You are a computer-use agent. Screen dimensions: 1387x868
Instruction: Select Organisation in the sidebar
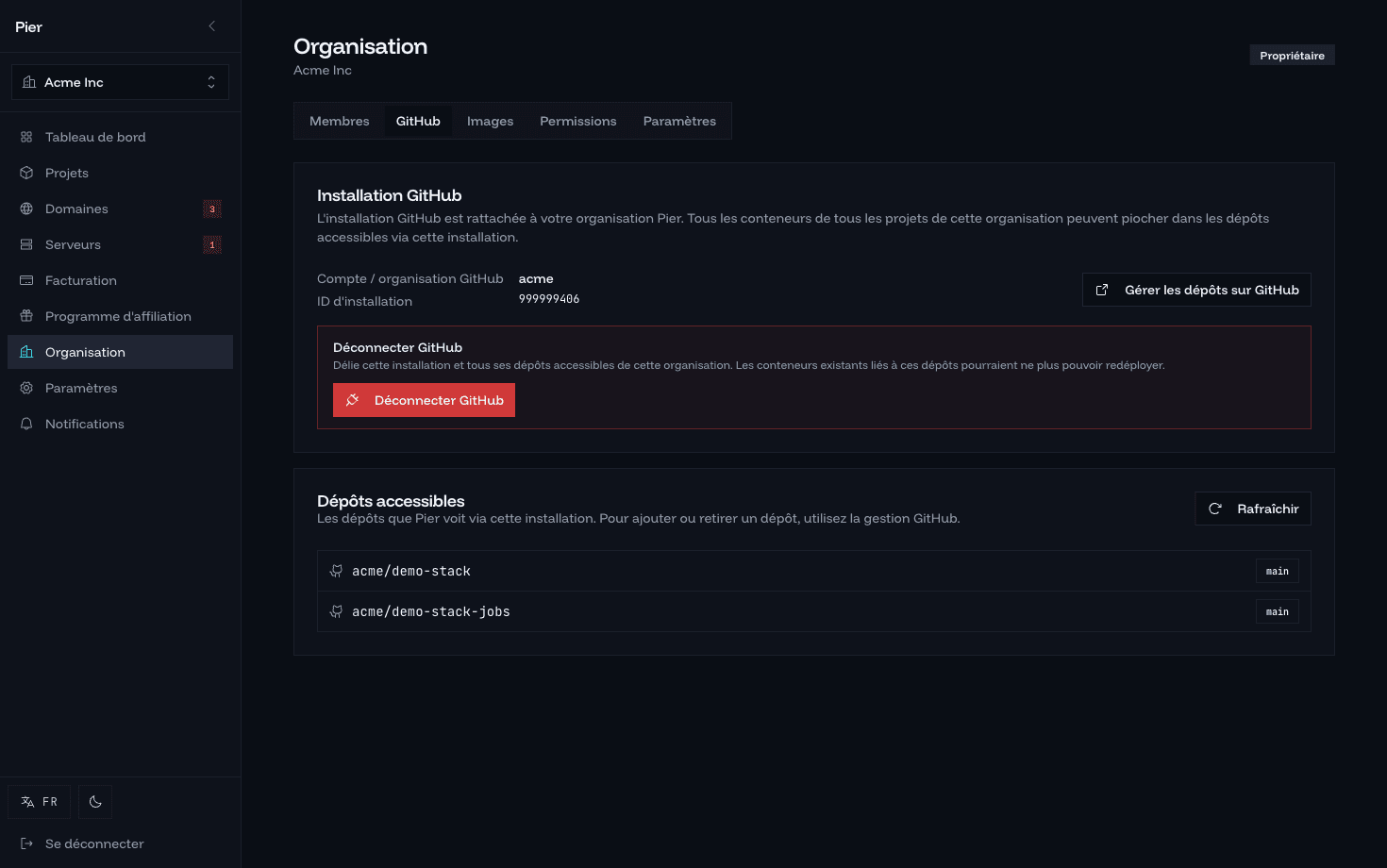(120, 352)
